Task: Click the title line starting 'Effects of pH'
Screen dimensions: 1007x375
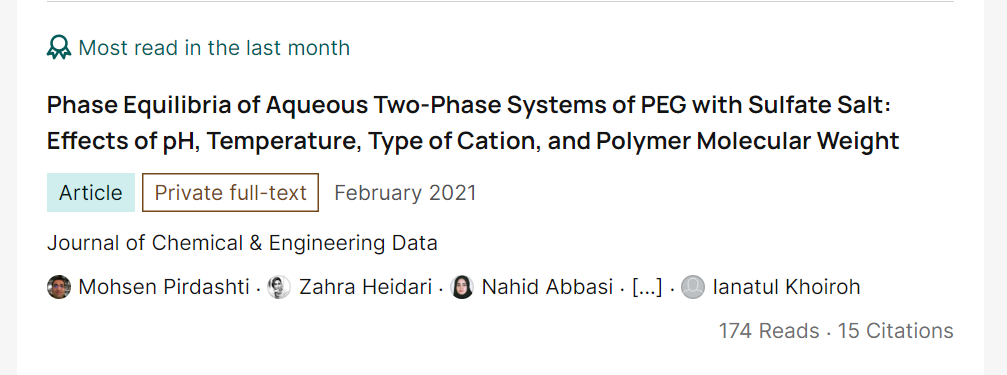Action: 473,141
